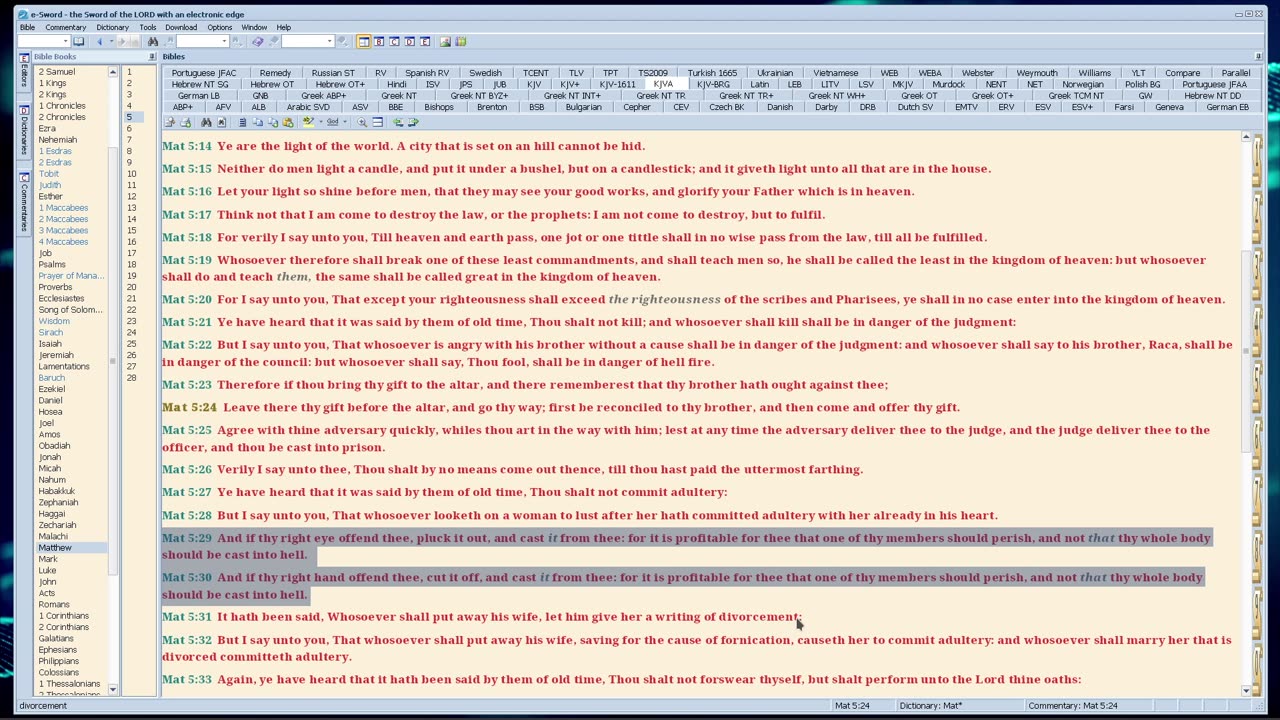The height and width of the screenshot is (720, 1280).
Task: Open the Window menu
Action: (254, 27)
